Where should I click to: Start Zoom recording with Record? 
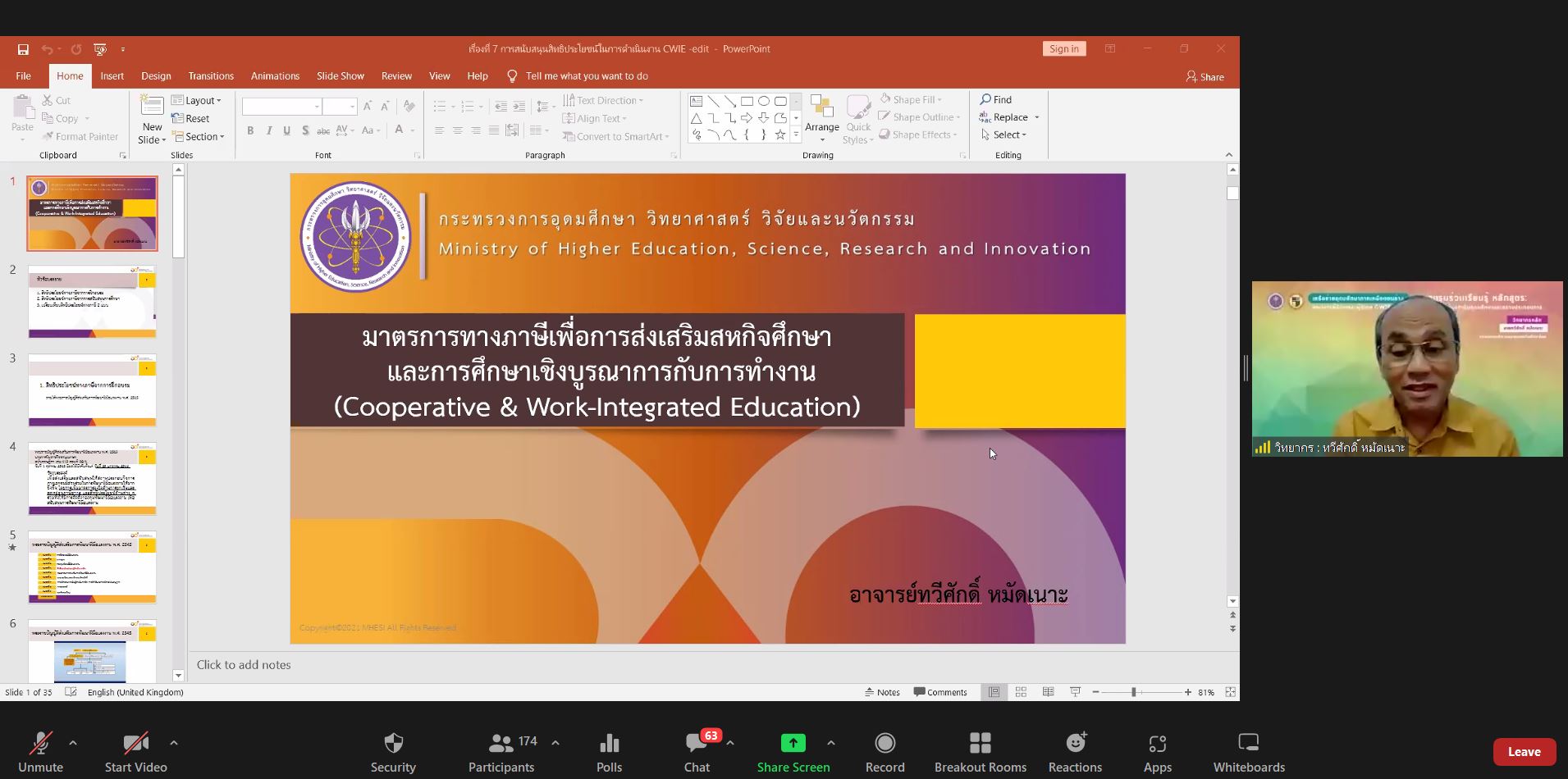885,753
